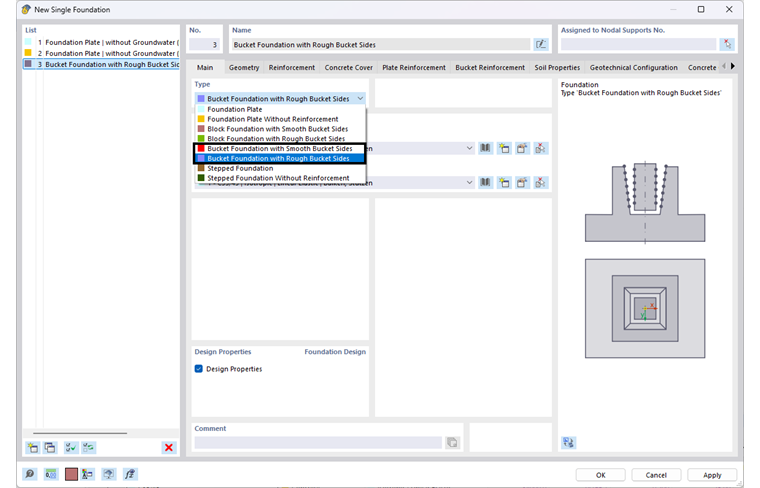Click the red X delete icon under the list

point(169,447)
